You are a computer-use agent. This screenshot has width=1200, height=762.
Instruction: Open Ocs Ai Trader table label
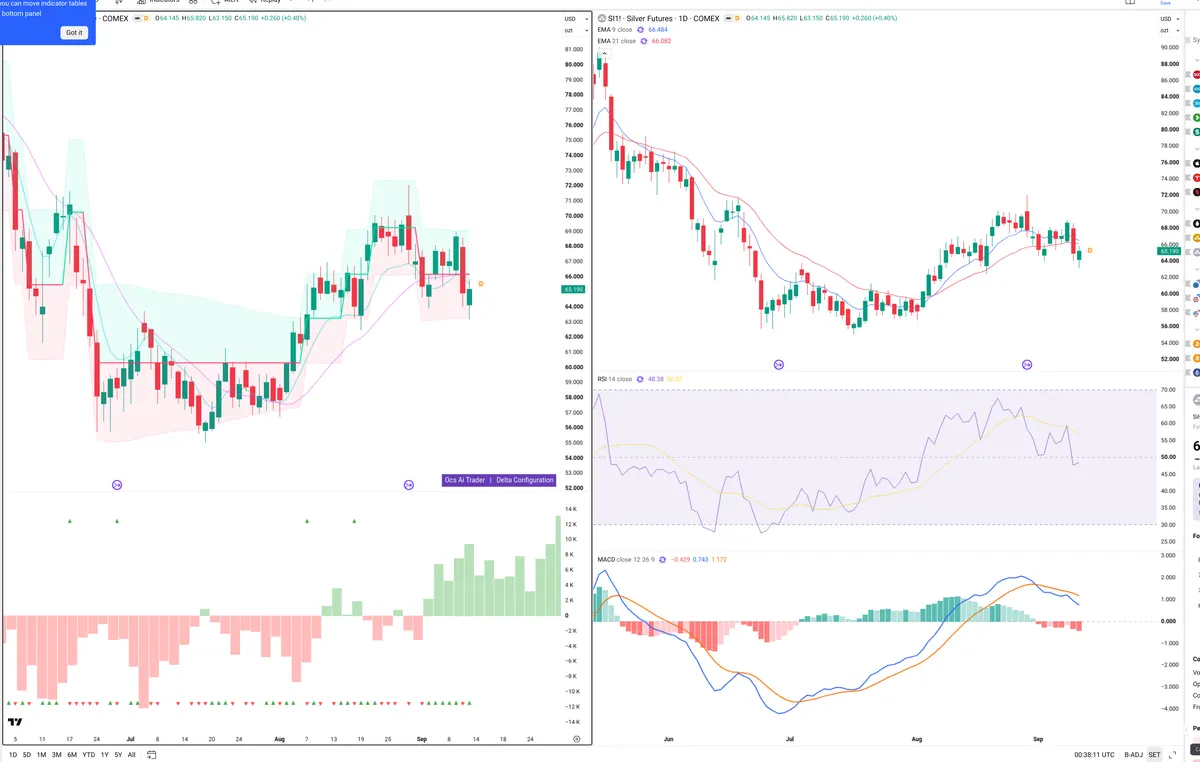coord(464,480)
